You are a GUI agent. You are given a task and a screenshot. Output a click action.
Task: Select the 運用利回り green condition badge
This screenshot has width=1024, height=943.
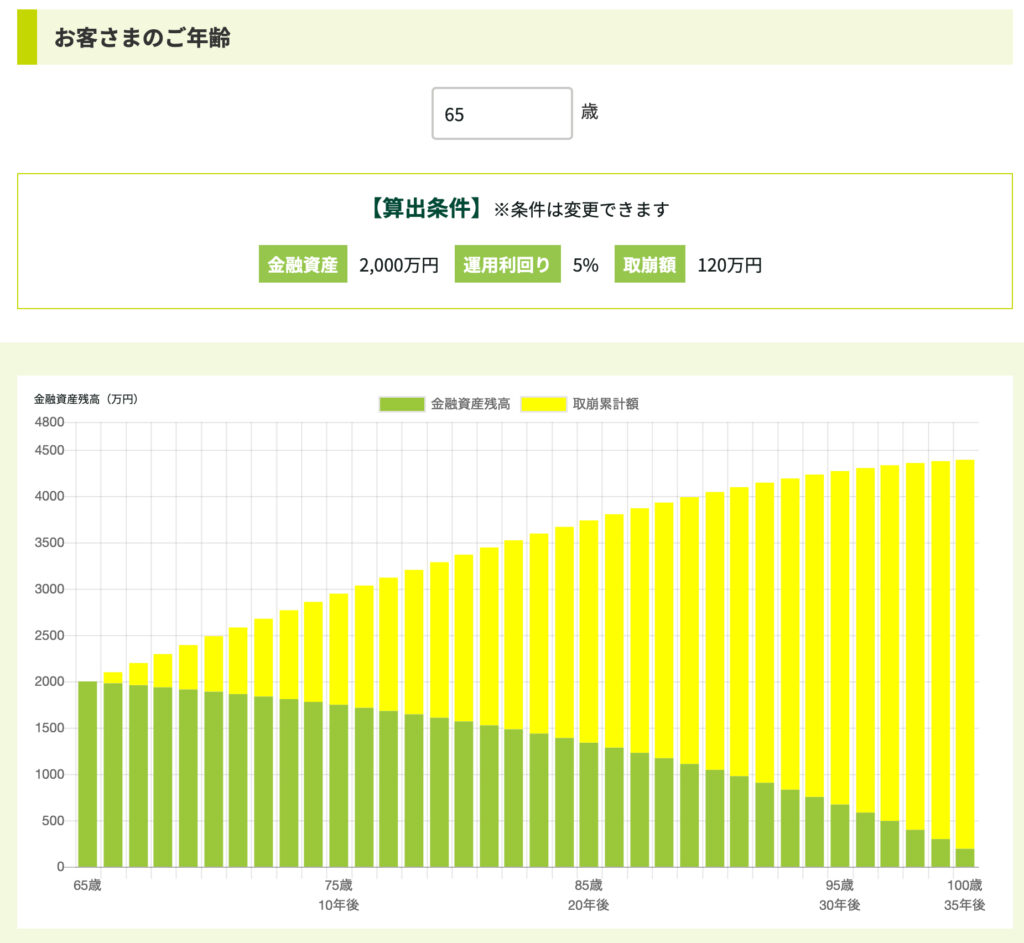tap(507, 265)
